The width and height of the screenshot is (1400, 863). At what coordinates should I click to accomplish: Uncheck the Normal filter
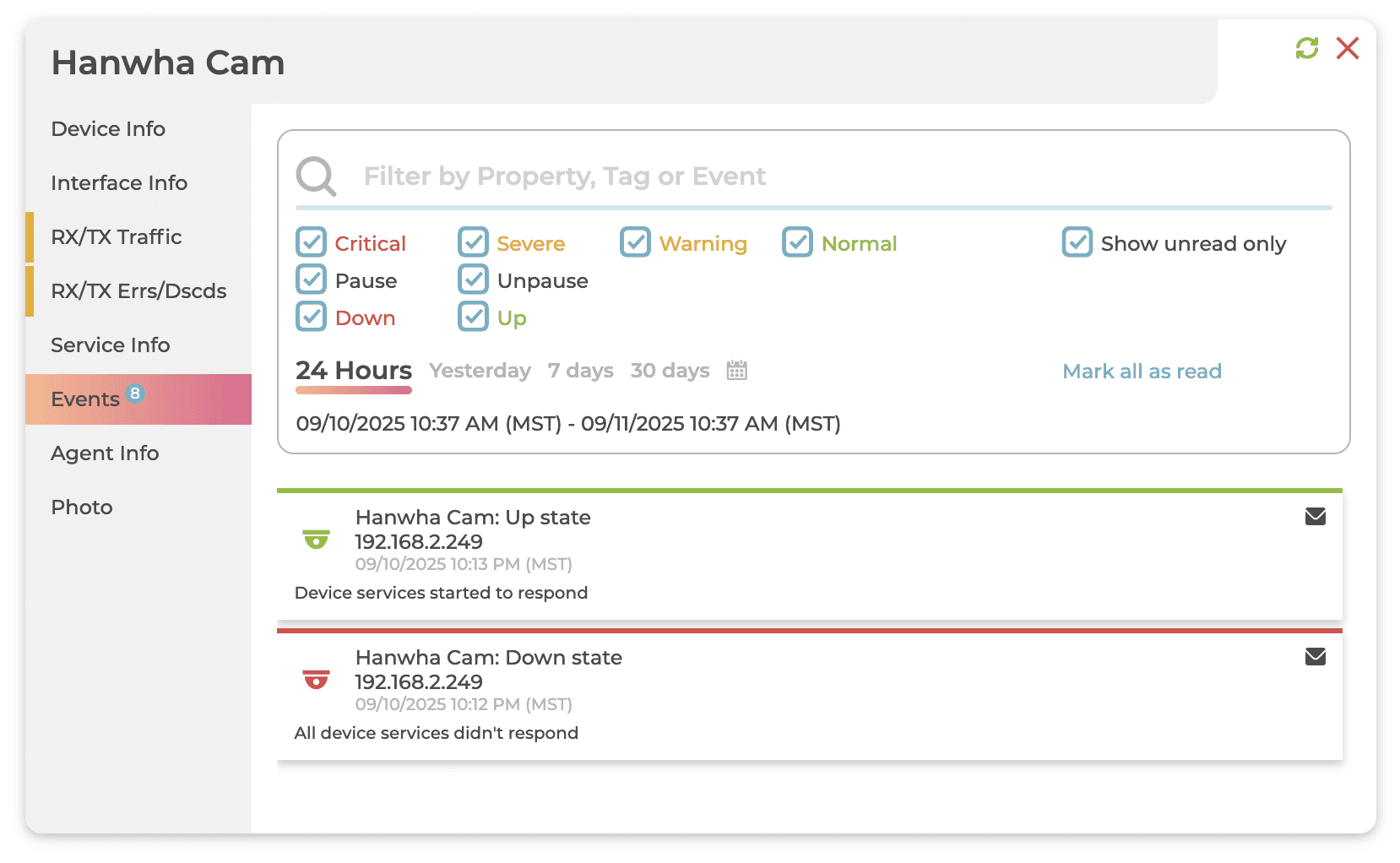click(798, 242)
